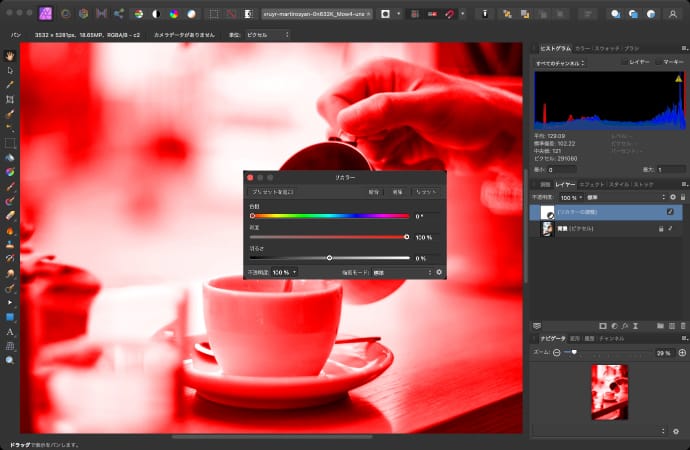Screen dimensions: 690x450
Task: Click the gear icon in the Recolor dialog
Action: [x=439, y=272]
